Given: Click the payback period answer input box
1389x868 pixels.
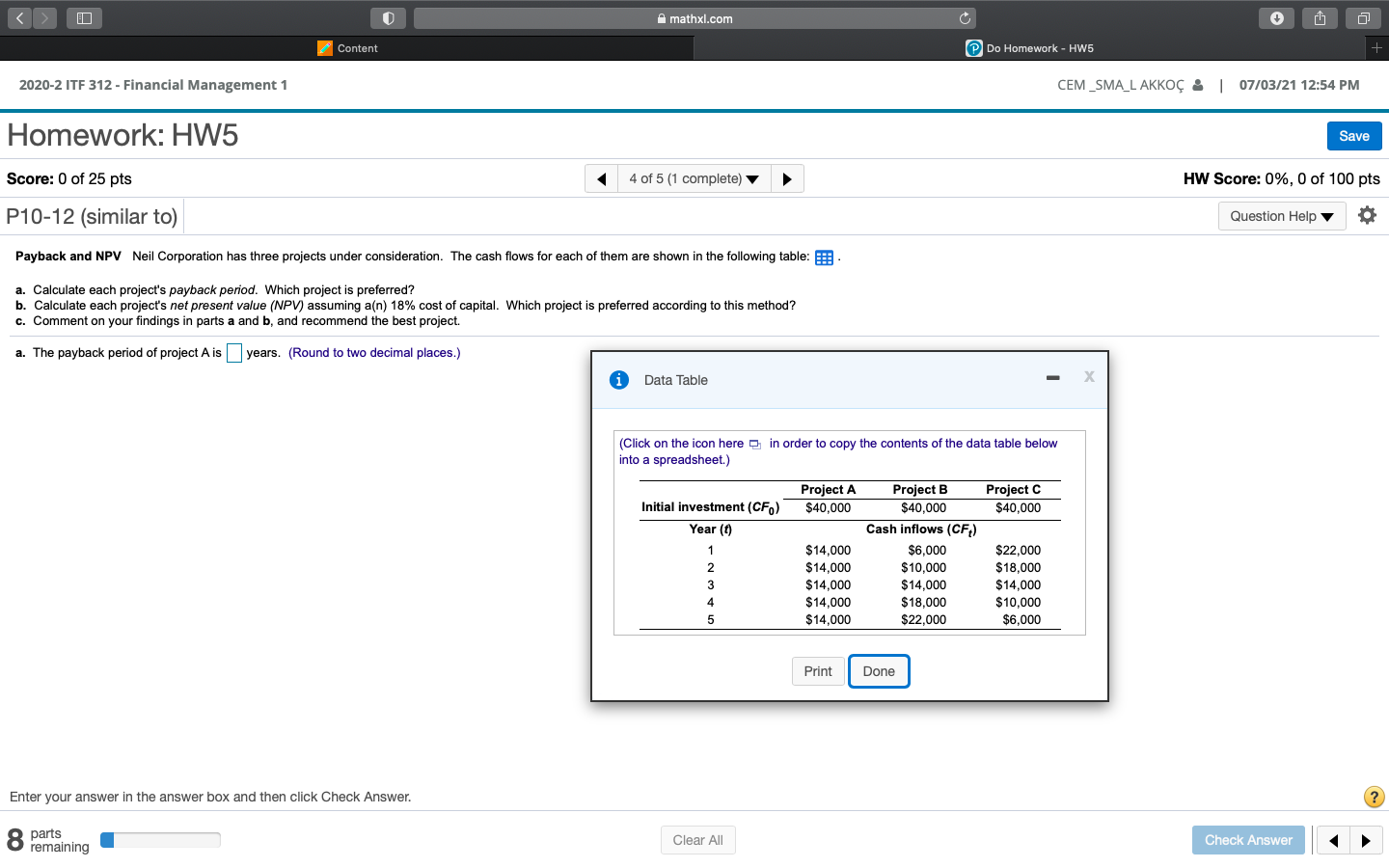Looking at the screenshot, I should pos(233,353).
